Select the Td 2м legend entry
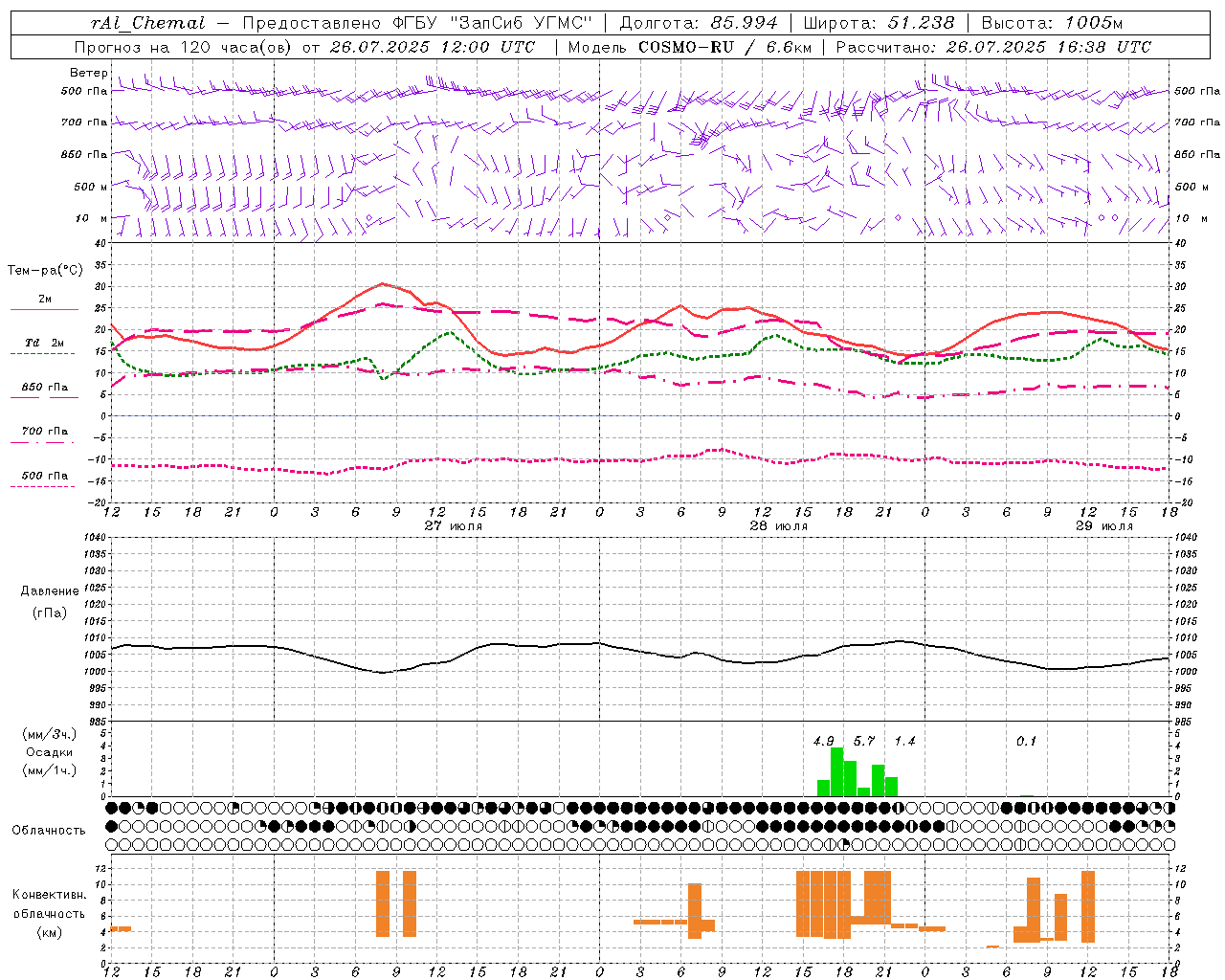The image size is (1225, 980). click(x=45, y=343)
